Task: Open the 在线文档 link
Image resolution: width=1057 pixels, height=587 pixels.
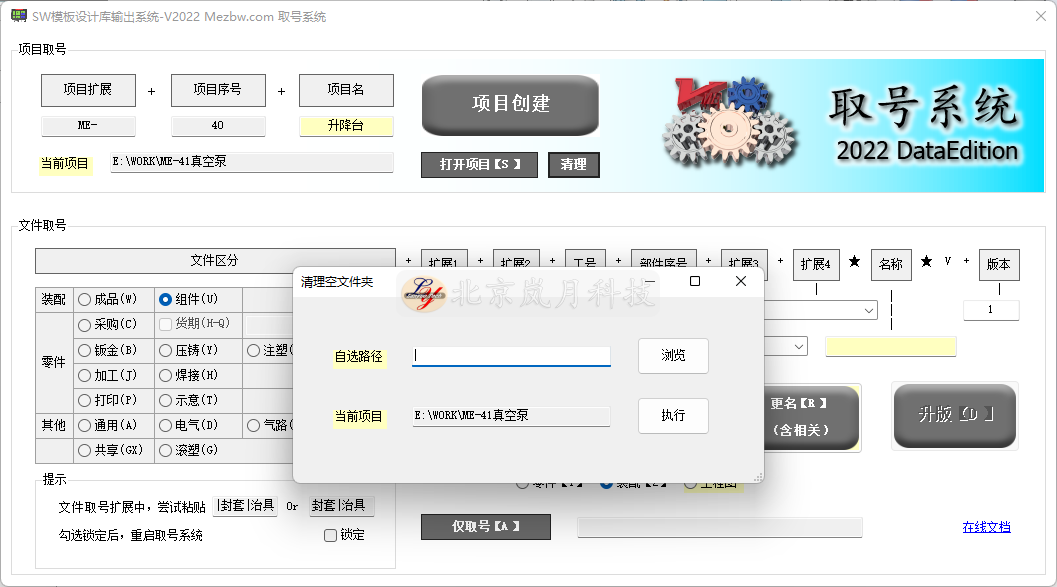Action: pyautogui.click(x=986, y=527)
